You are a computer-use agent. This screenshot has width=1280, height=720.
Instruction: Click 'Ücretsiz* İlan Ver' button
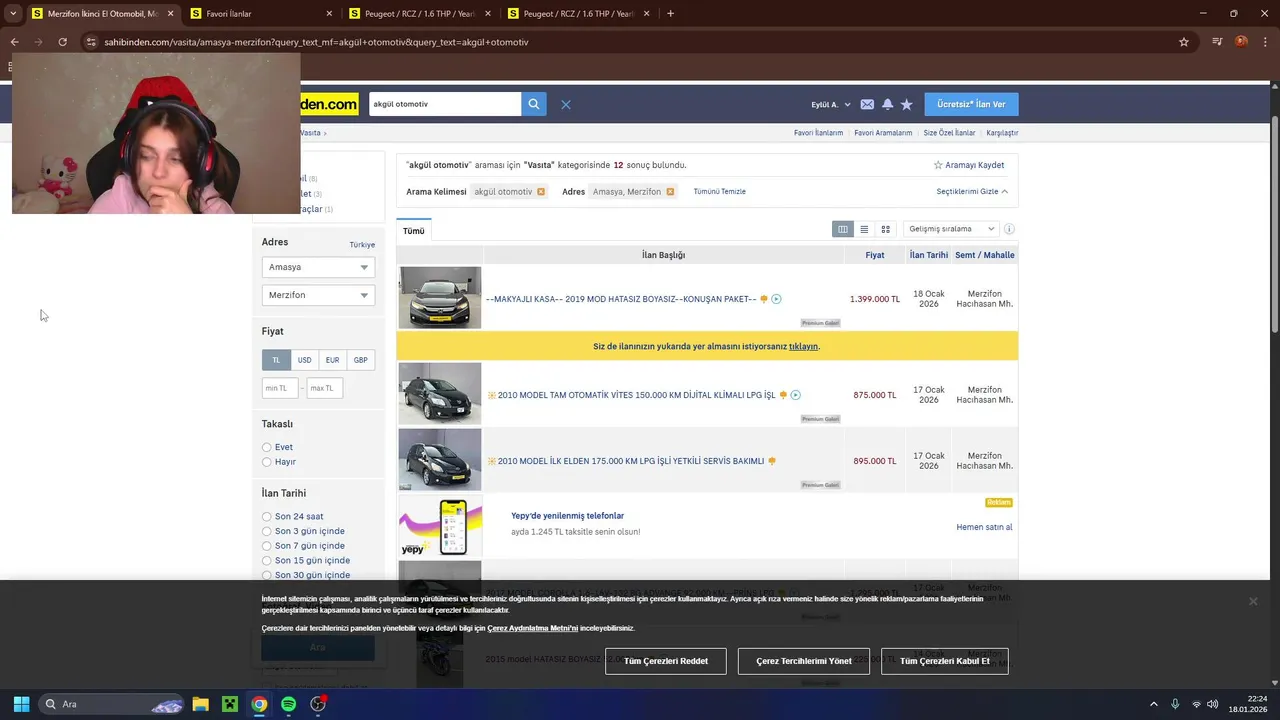pyautogui.click(x=971, y=104)
